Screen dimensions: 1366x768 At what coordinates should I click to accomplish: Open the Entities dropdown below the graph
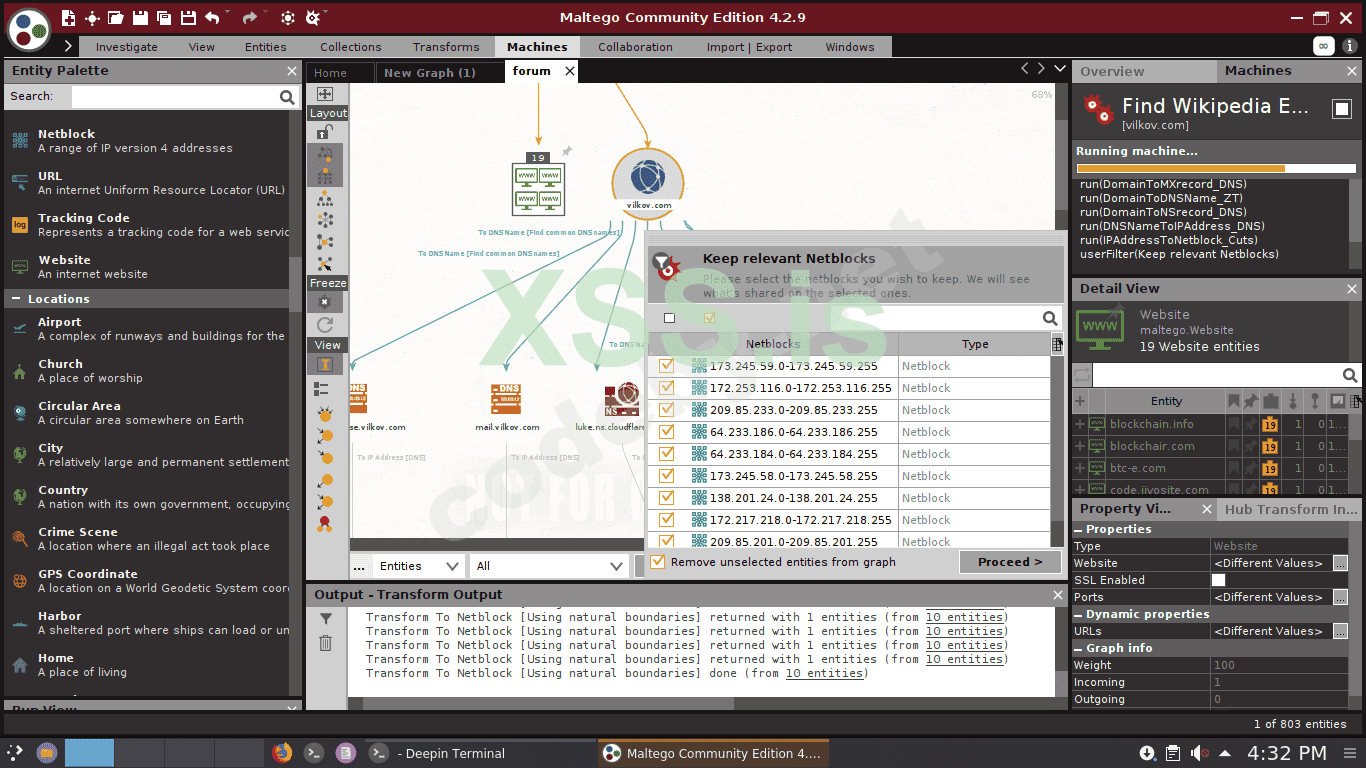click(417, 566)
